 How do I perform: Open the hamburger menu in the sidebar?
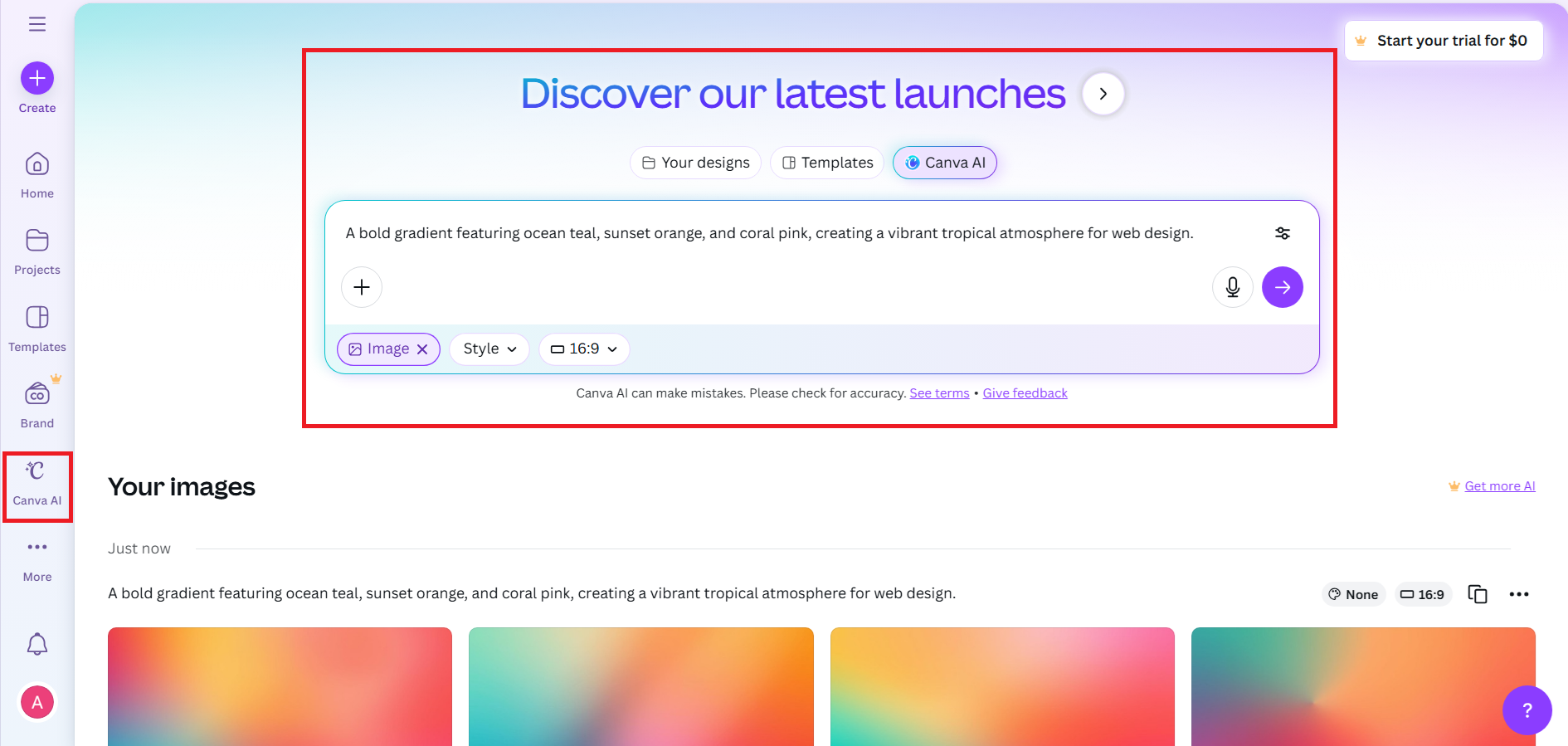coord(37,24)
